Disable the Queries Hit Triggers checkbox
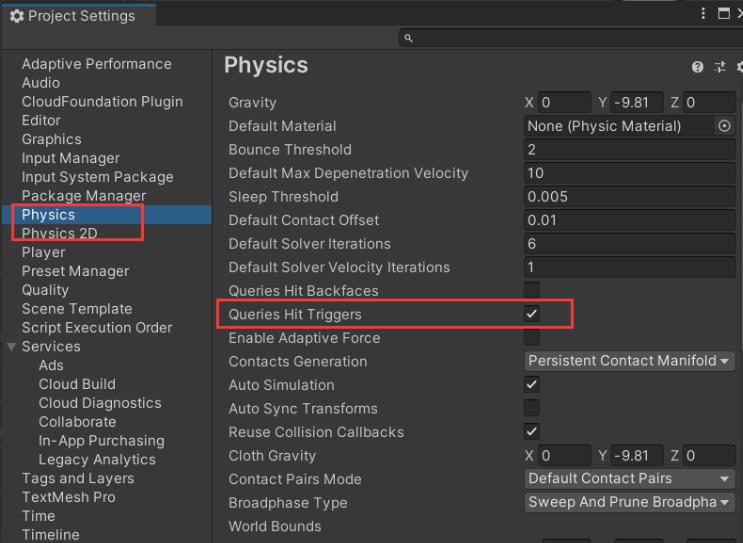This screenshot has height=543, width=743. 532,314
